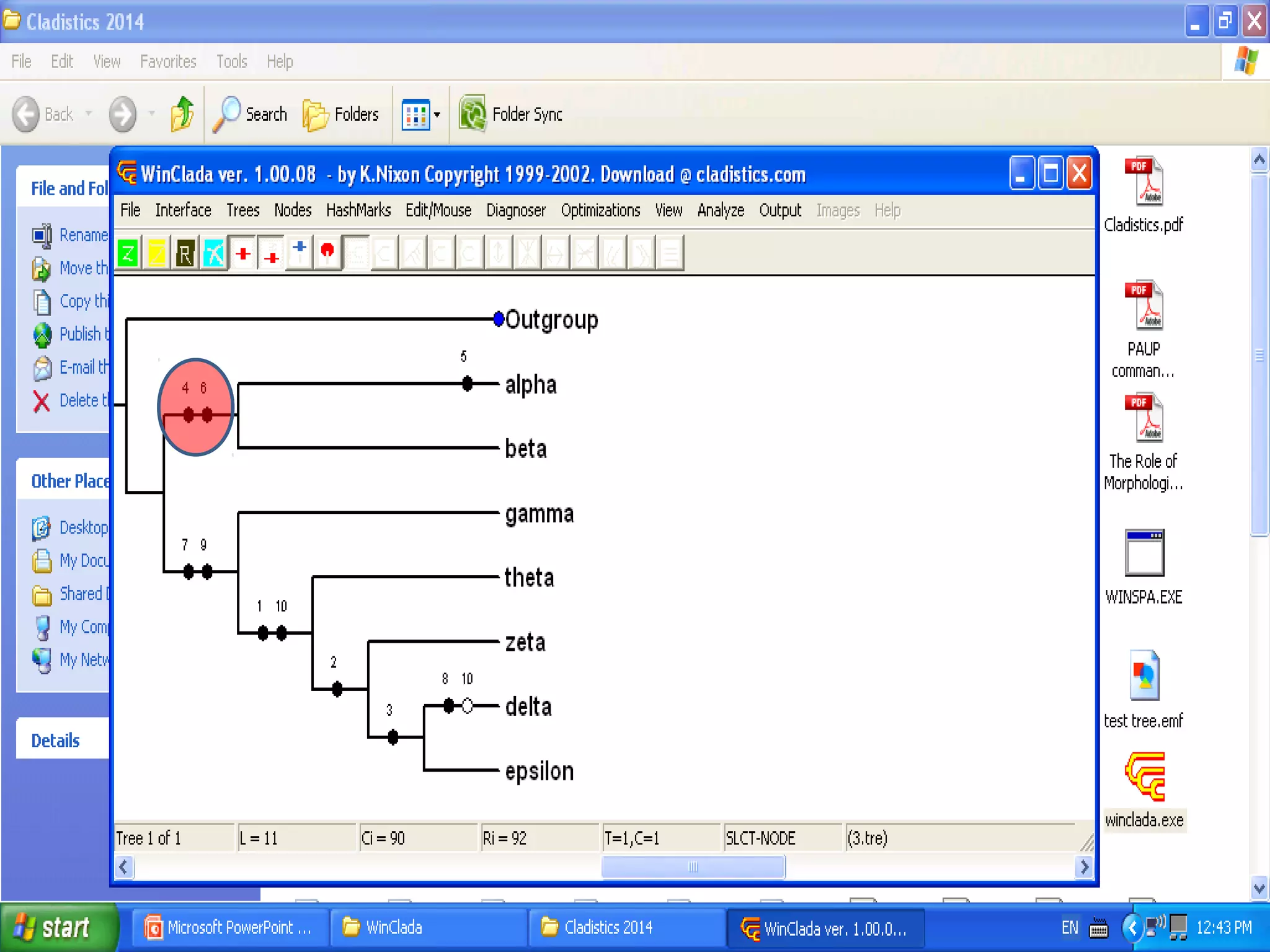This screenshot has width=1270, height=952.
Task: Toggle the pressed double red plus button
Action: pyautogui.click(x=271, y=253)
